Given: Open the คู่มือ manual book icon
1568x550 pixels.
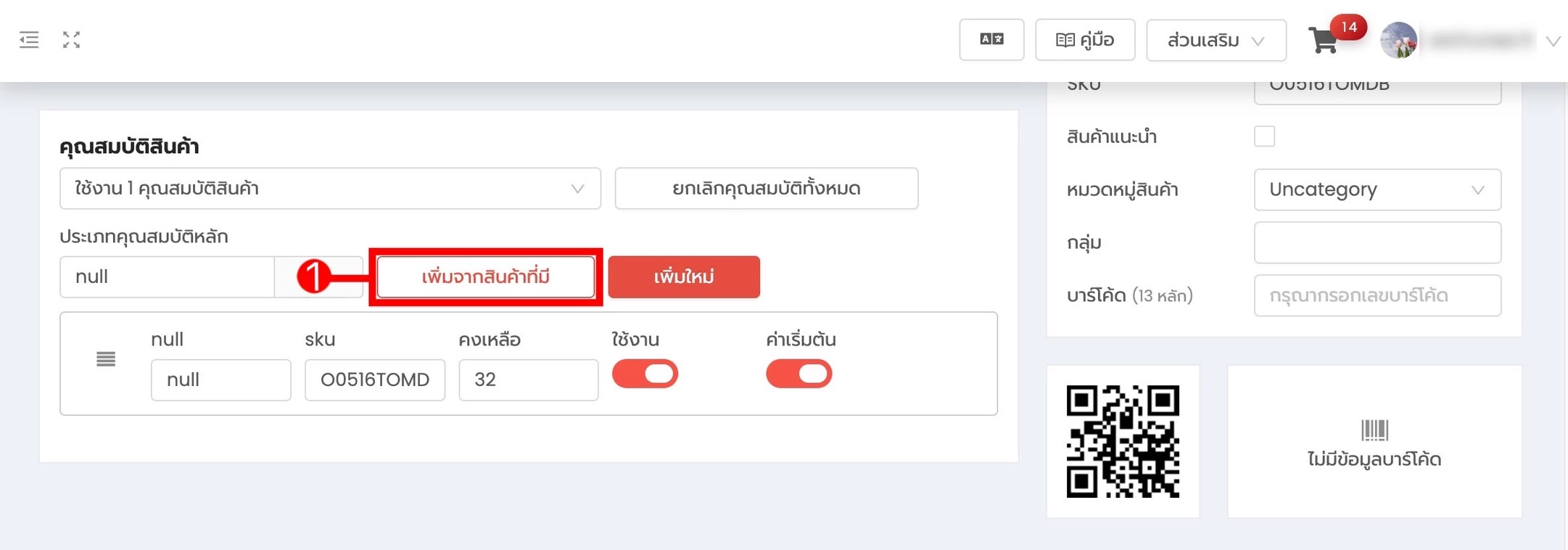Looking at the screenshot, I should click(1065, 40).
